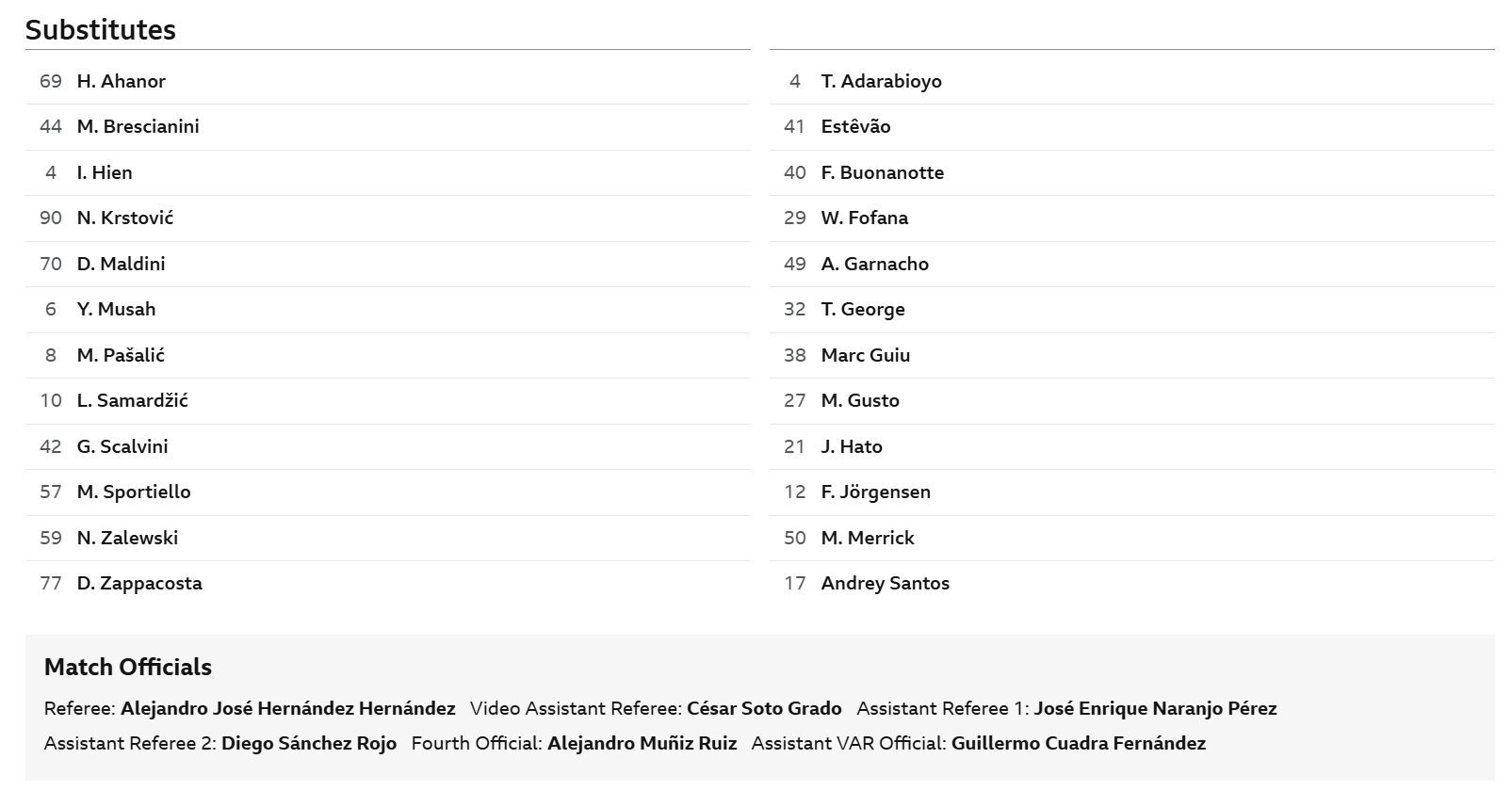Choose Y. Musah from the substitutes
1512x791 pixels.
pyautogui.click(x=387, y=310)
